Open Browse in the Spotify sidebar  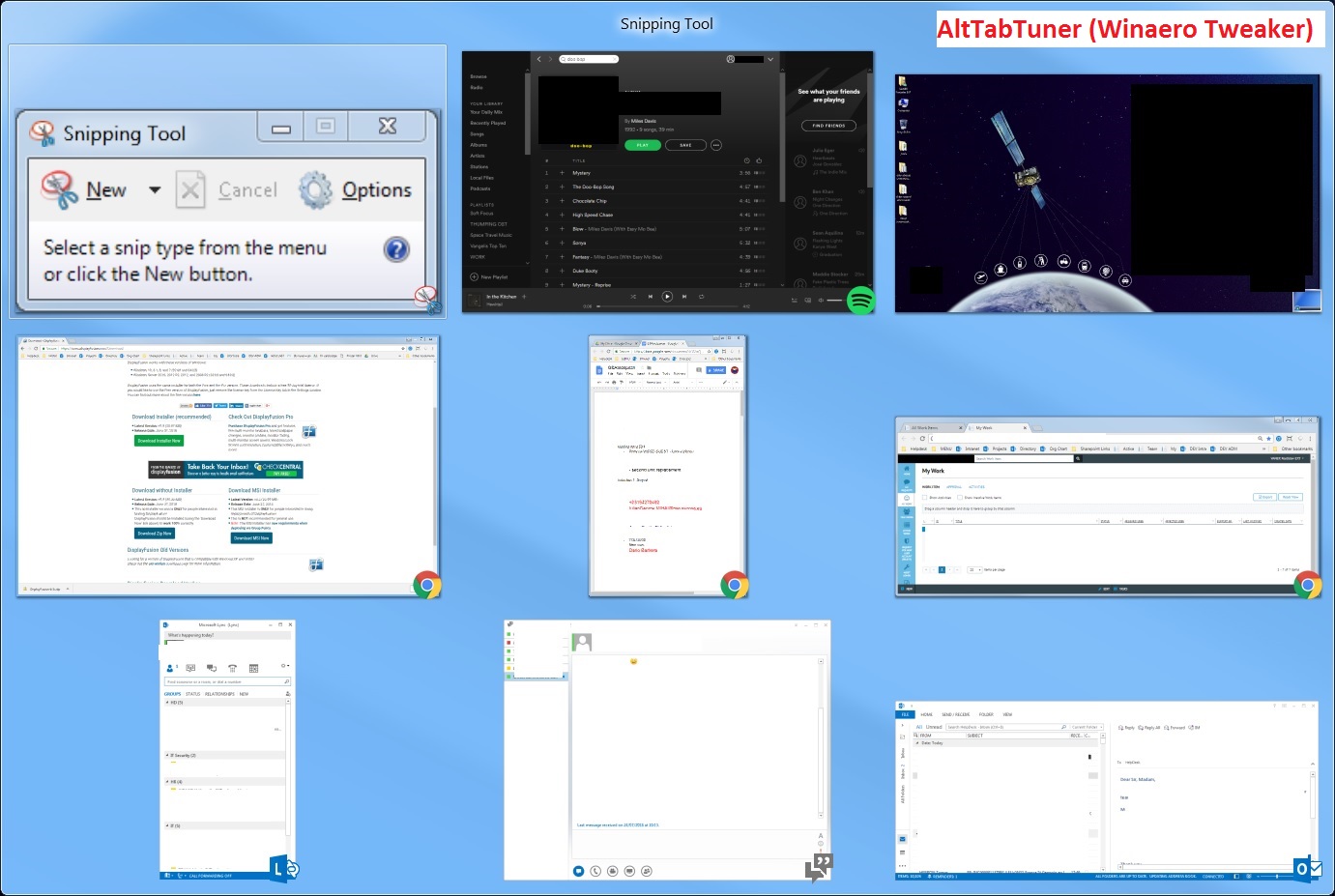pos(479,76)
